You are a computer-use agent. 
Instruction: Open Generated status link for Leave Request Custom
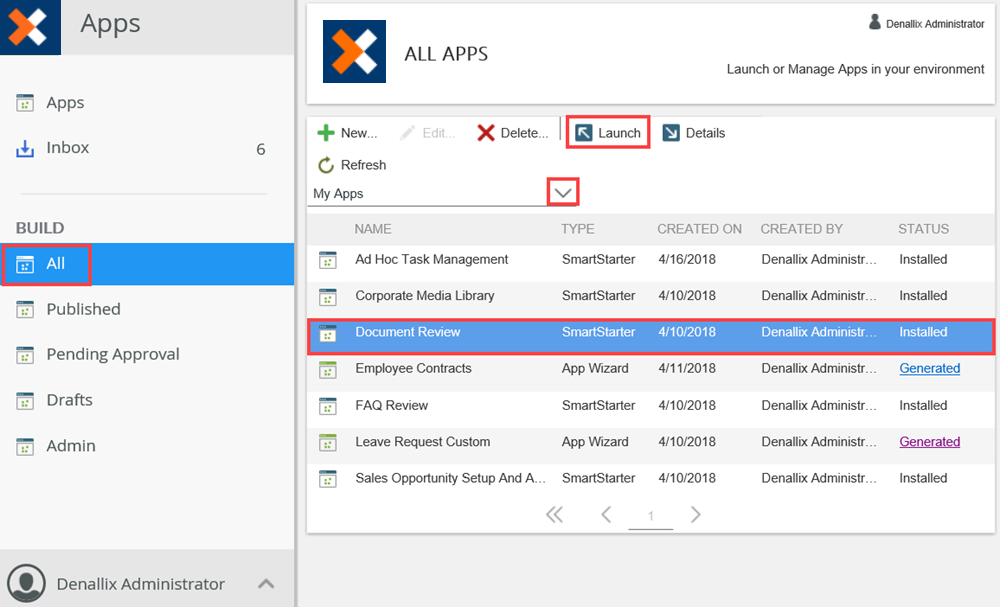point(929,442)
